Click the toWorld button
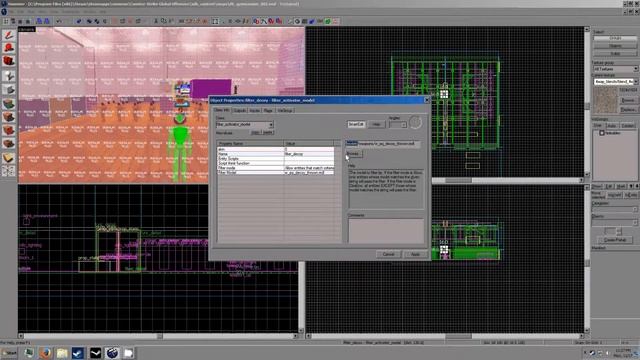The image size is (640, 360). [x=614, y=196]
